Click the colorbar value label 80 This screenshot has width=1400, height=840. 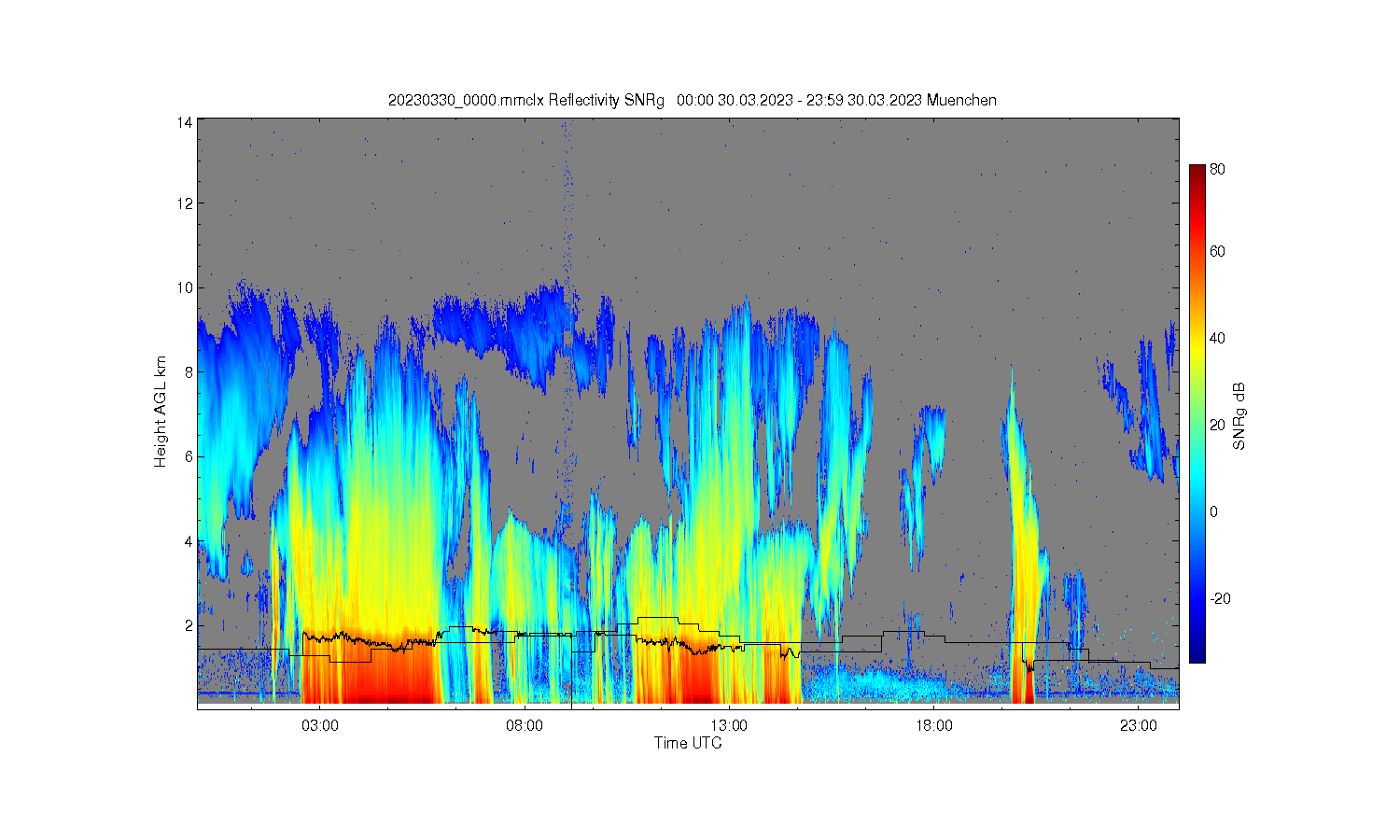1217,170
